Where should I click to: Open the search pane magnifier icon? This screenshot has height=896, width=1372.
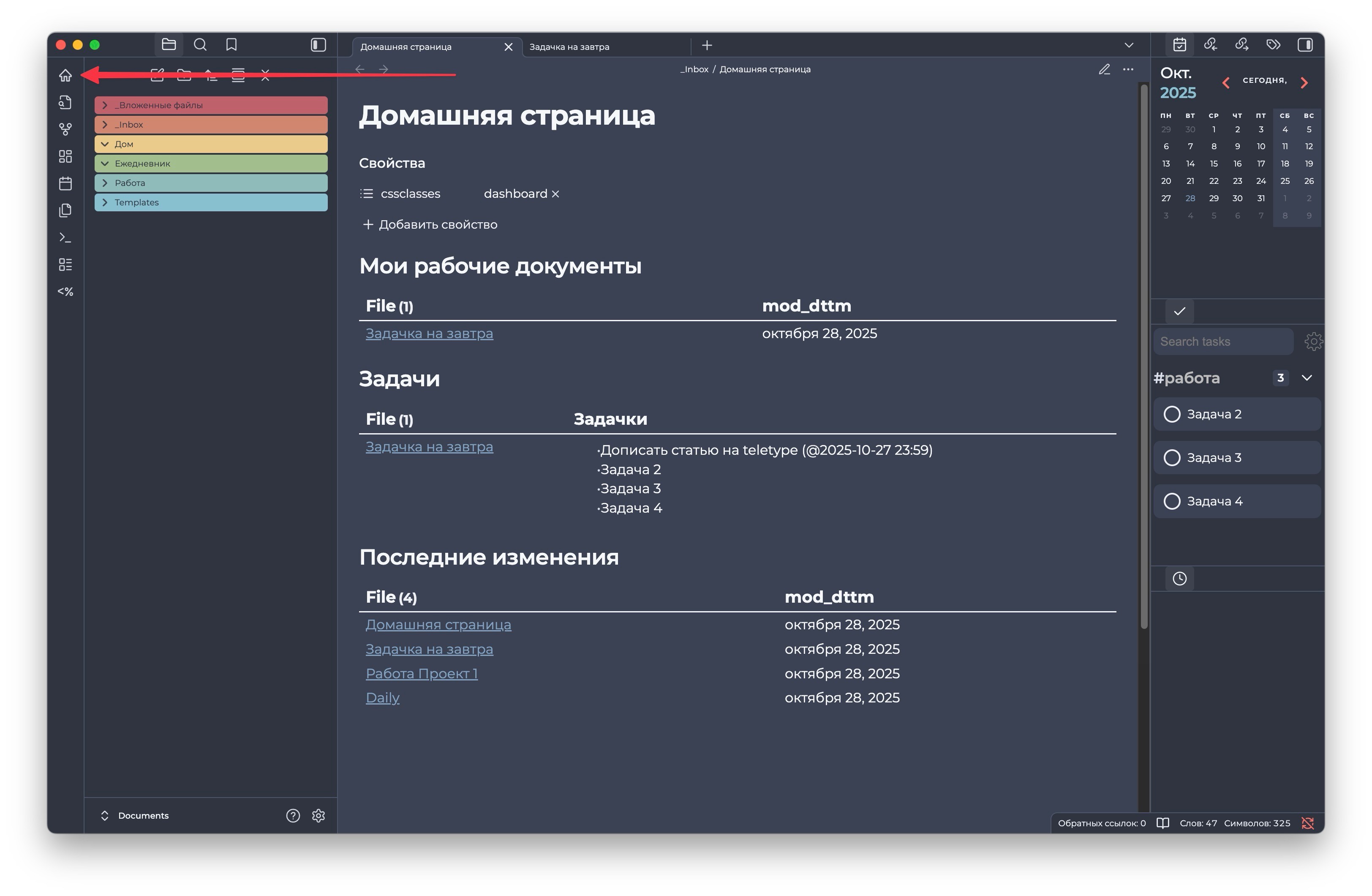200,44
